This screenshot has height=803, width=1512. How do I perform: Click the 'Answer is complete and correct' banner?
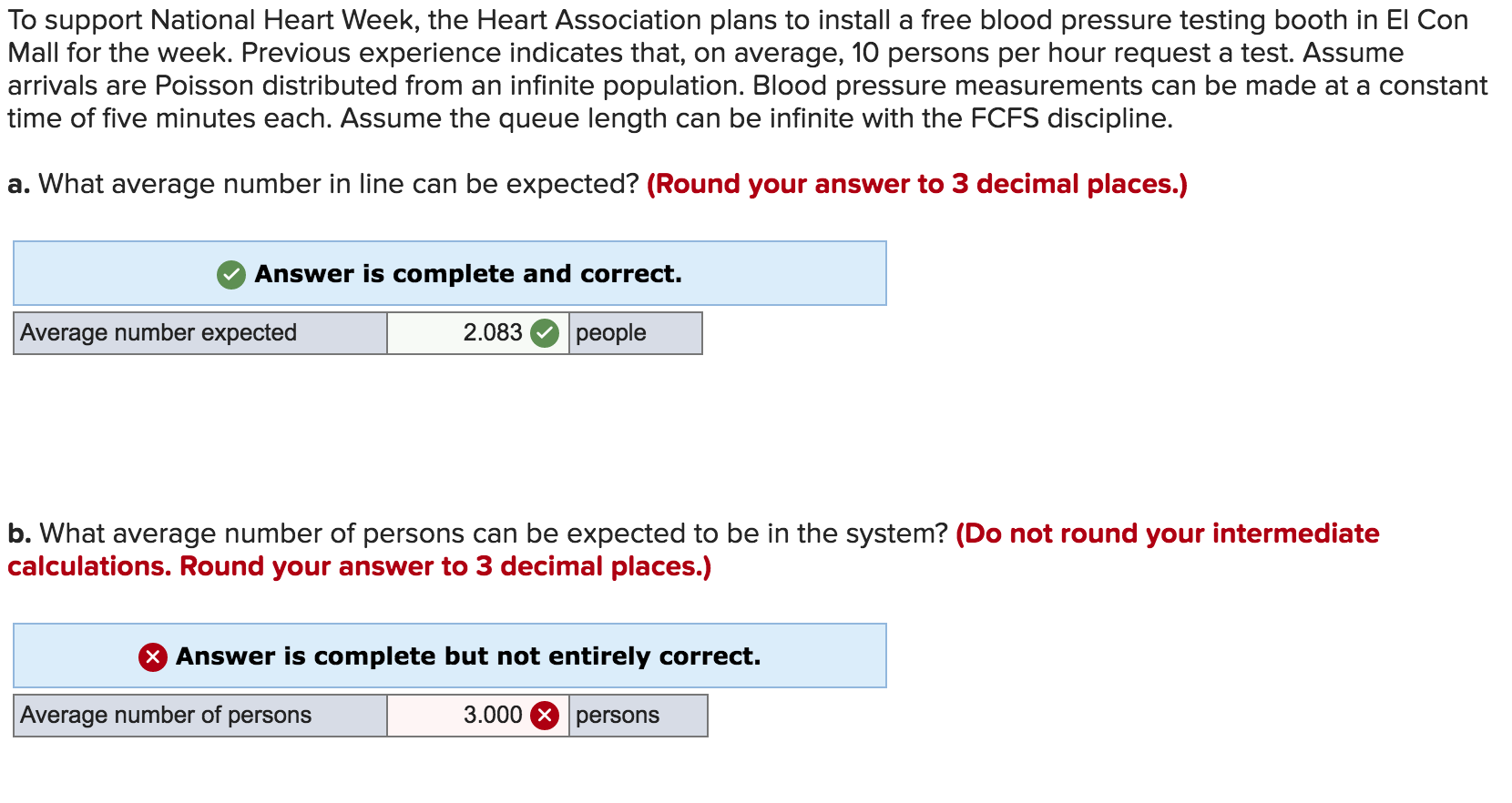coord(450,273)
